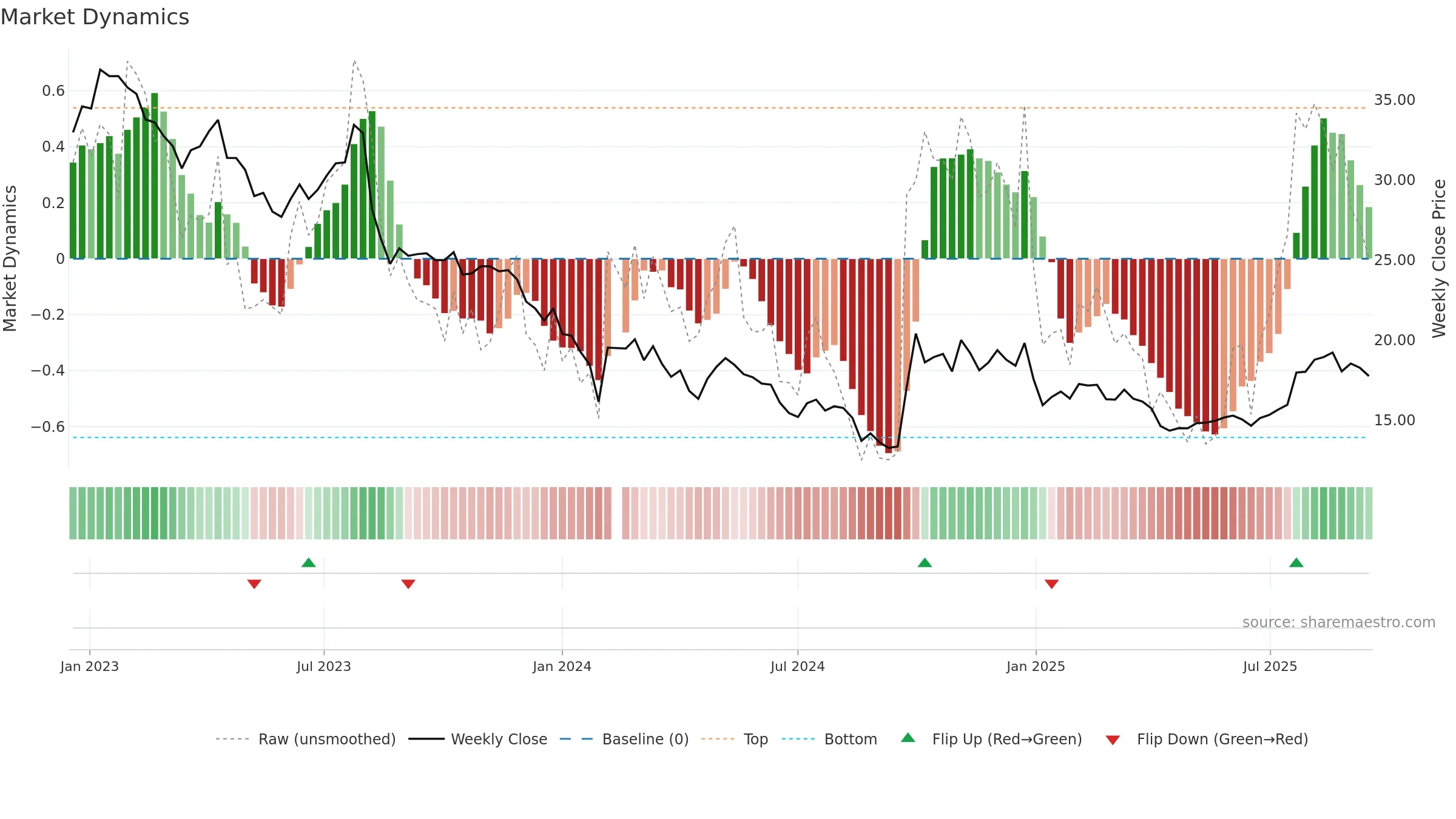
Task: Select the red flip-down marker after Jan 2025
Action: click(x=1052, y=584)
